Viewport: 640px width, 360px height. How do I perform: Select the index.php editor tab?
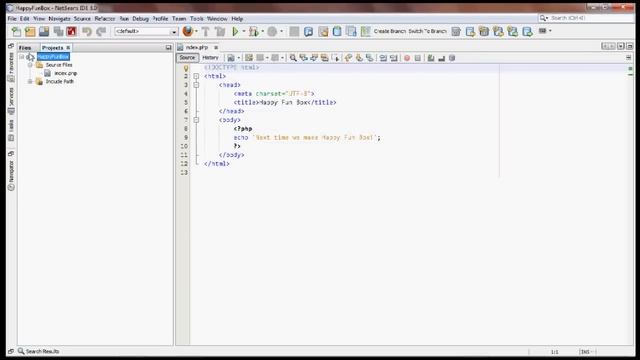click(x=197, y=47)
